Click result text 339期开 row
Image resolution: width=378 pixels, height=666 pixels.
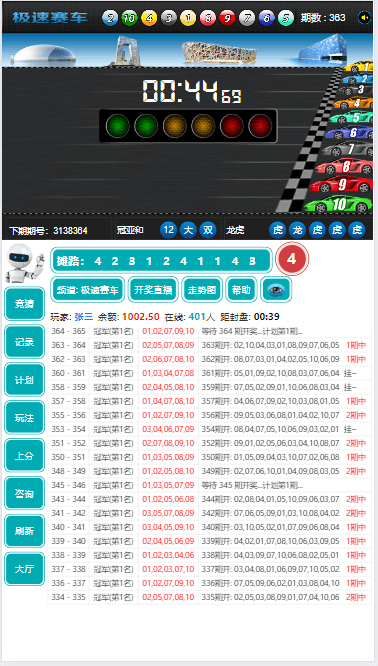271,541
